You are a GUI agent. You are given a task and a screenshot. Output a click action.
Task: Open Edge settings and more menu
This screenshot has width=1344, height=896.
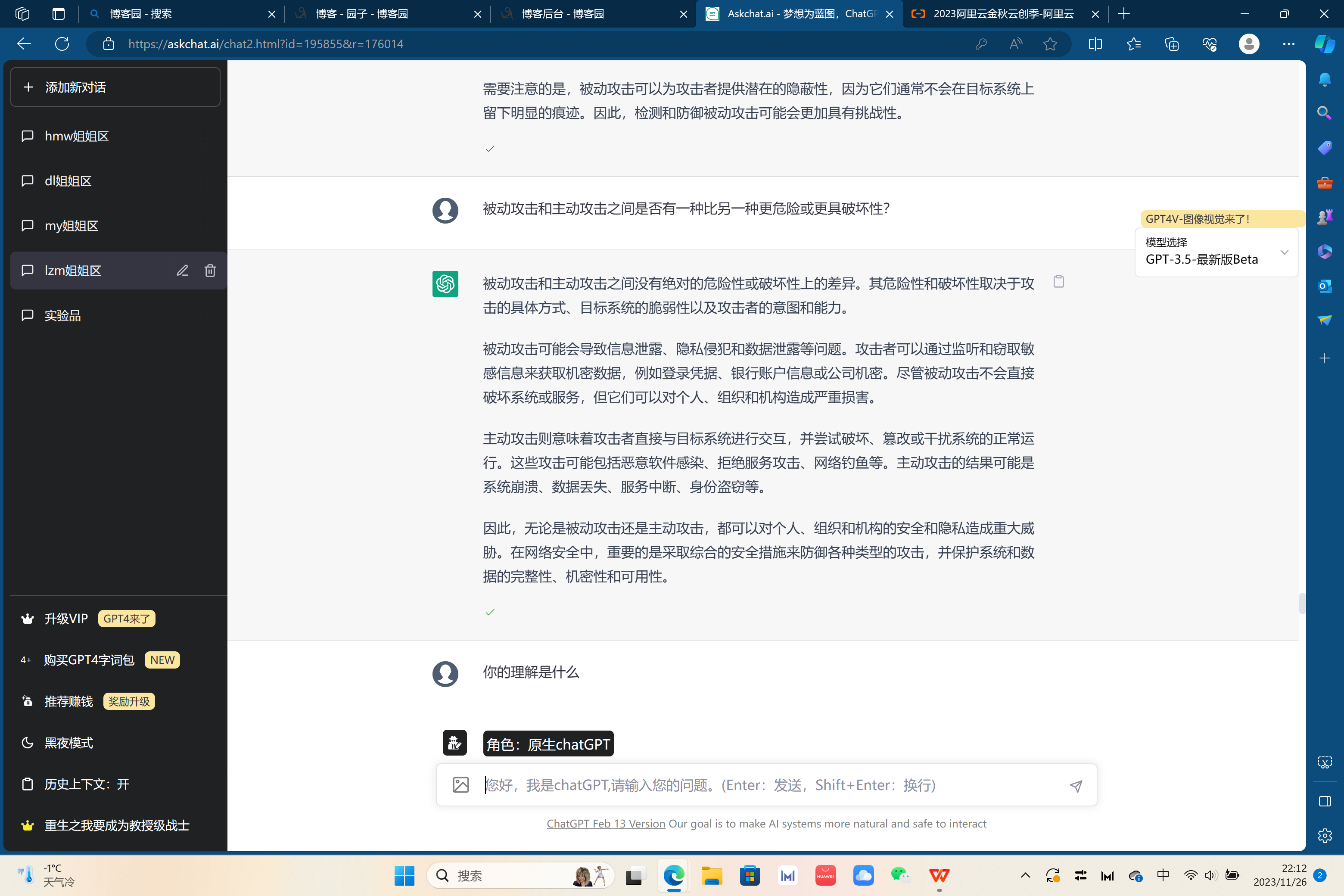[1288, 44]
